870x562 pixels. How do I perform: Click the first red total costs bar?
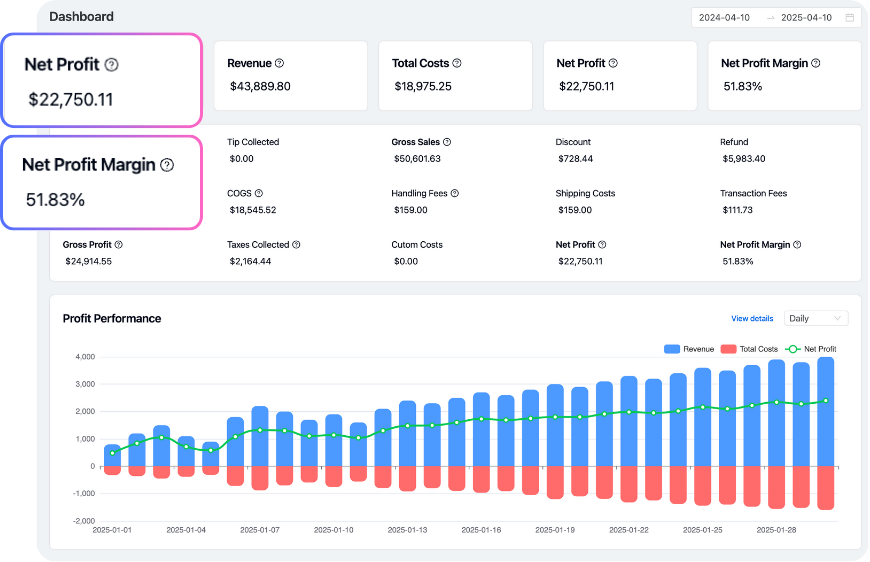112,470
